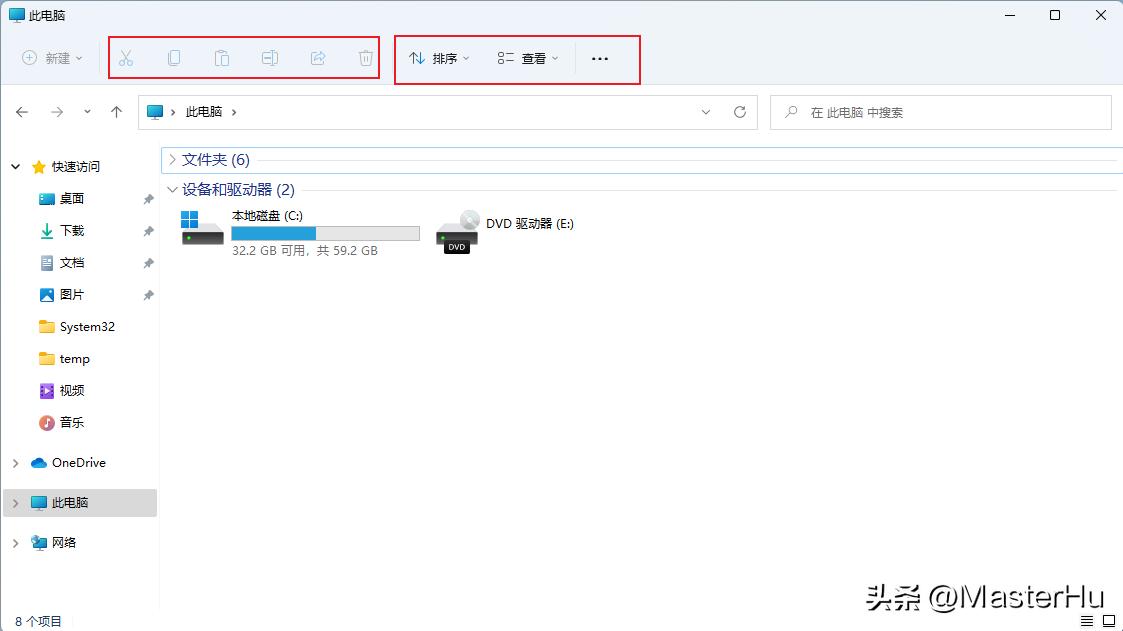The height and width of the screenshot is (631, 1123).
Task: Click the Copy icon in toolbar
Action: click(174, 58)
